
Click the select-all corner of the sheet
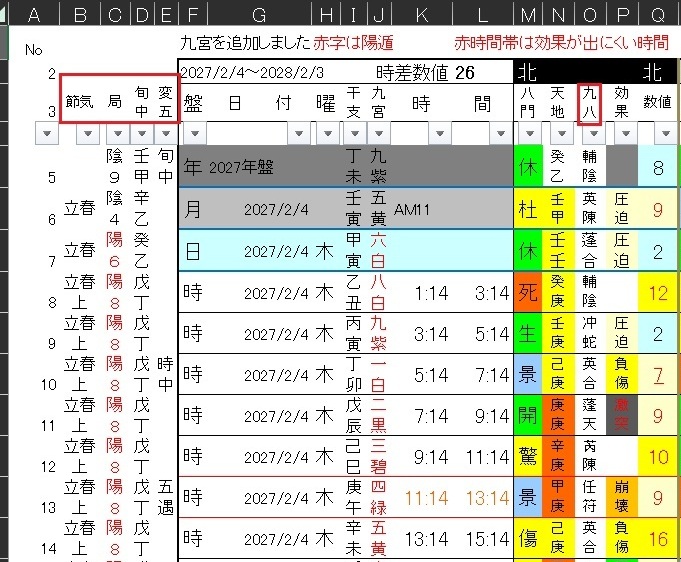coord(8,13)
